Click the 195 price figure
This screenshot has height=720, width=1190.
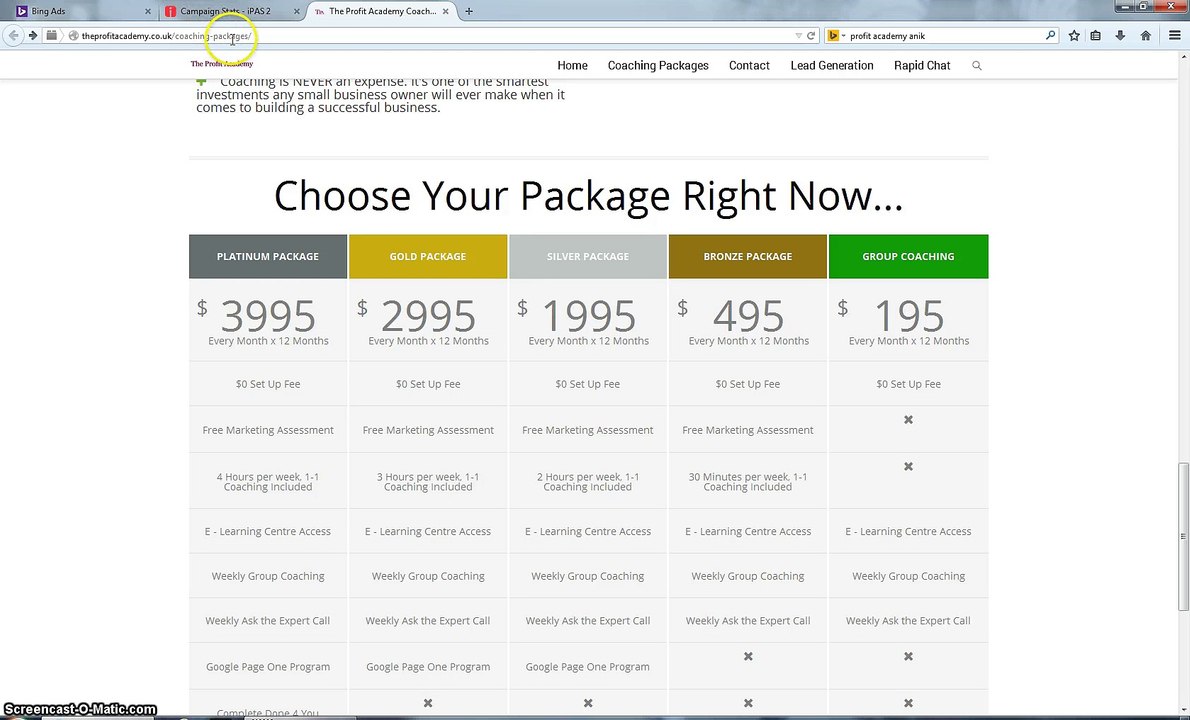coord(909,316)
